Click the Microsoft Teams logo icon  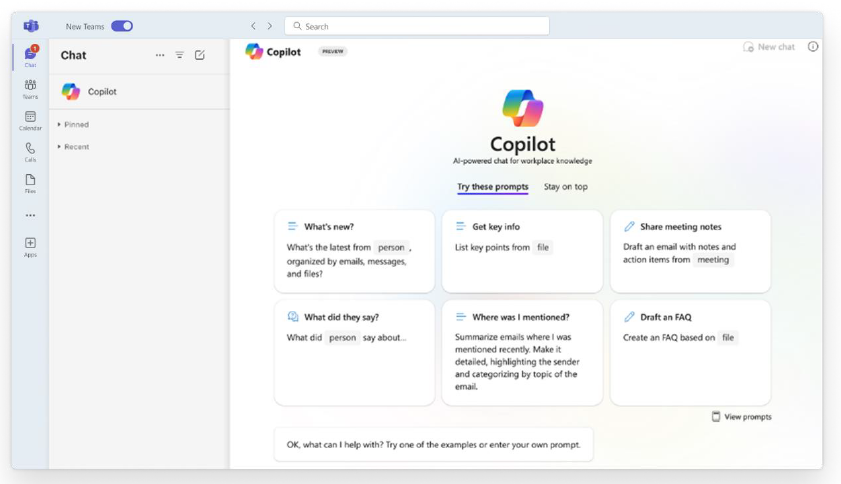(x=31, y=26)
